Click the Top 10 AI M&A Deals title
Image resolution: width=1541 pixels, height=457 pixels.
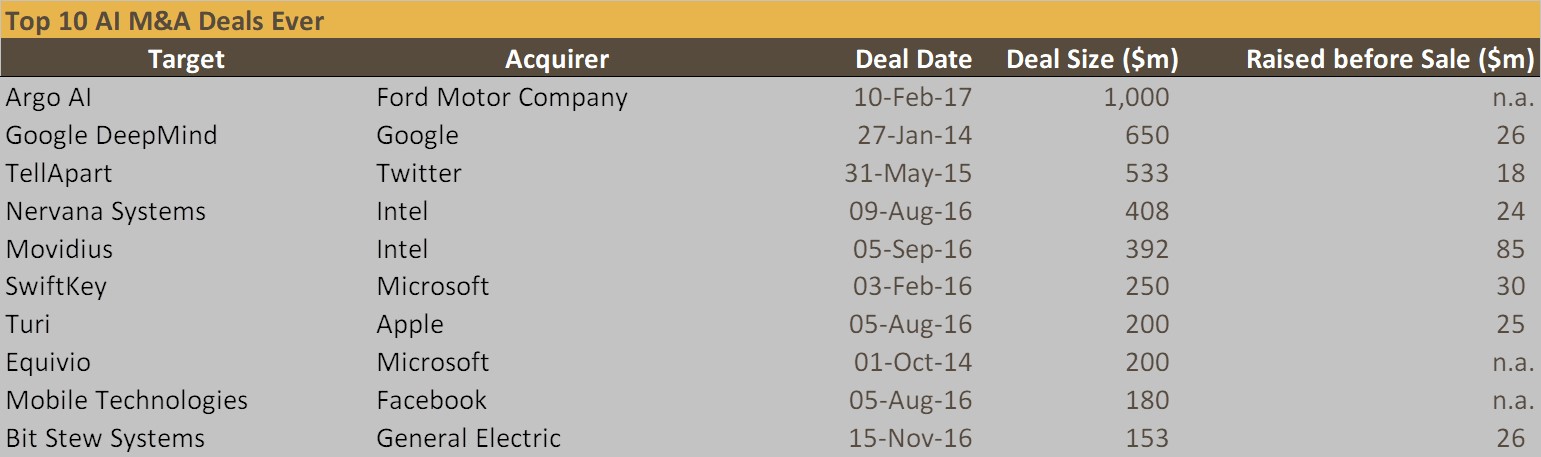165,21
